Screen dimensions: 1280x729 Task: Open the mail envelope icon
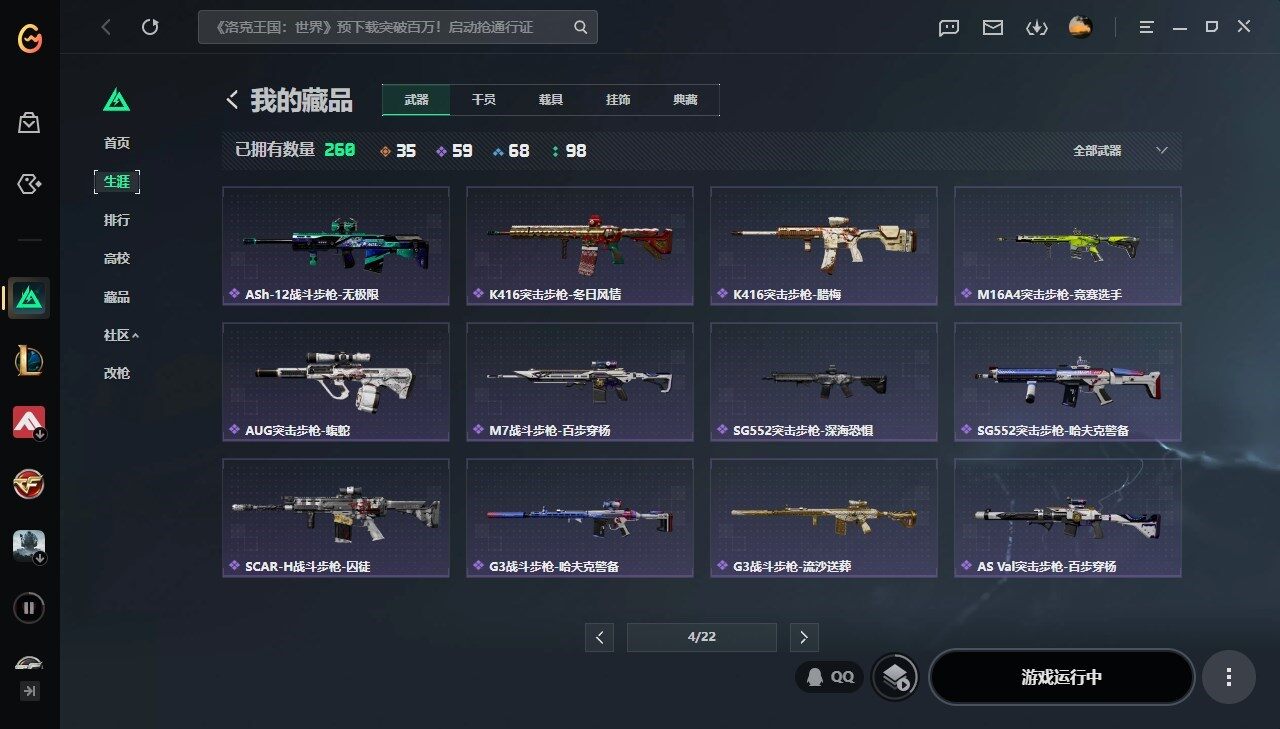[x=992, y=27]
